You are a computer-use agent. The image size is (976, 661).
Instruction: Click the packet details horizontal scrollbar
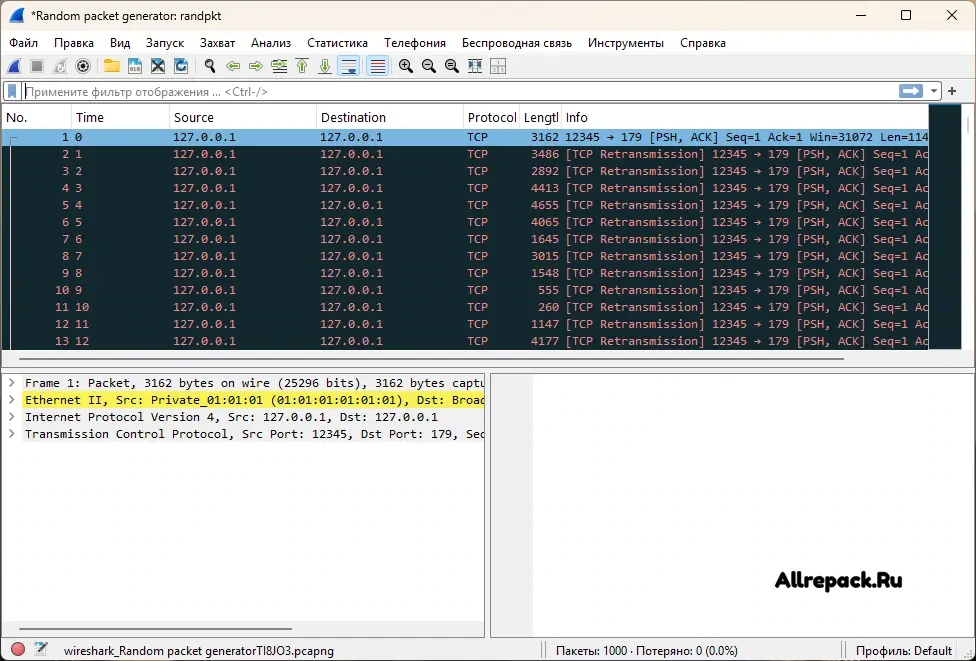click(156, 629)
